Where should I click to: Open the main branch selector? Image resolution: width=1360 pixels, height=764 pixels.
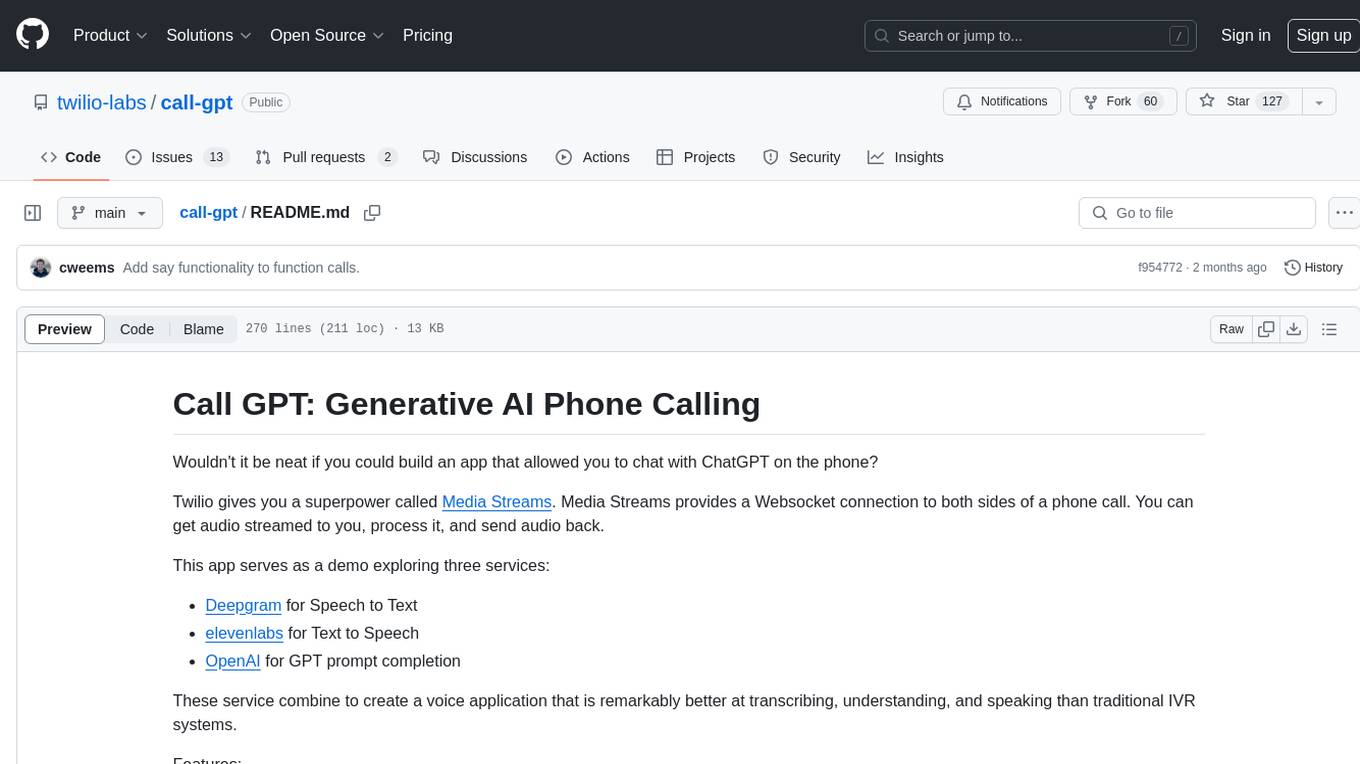[109, 213]
